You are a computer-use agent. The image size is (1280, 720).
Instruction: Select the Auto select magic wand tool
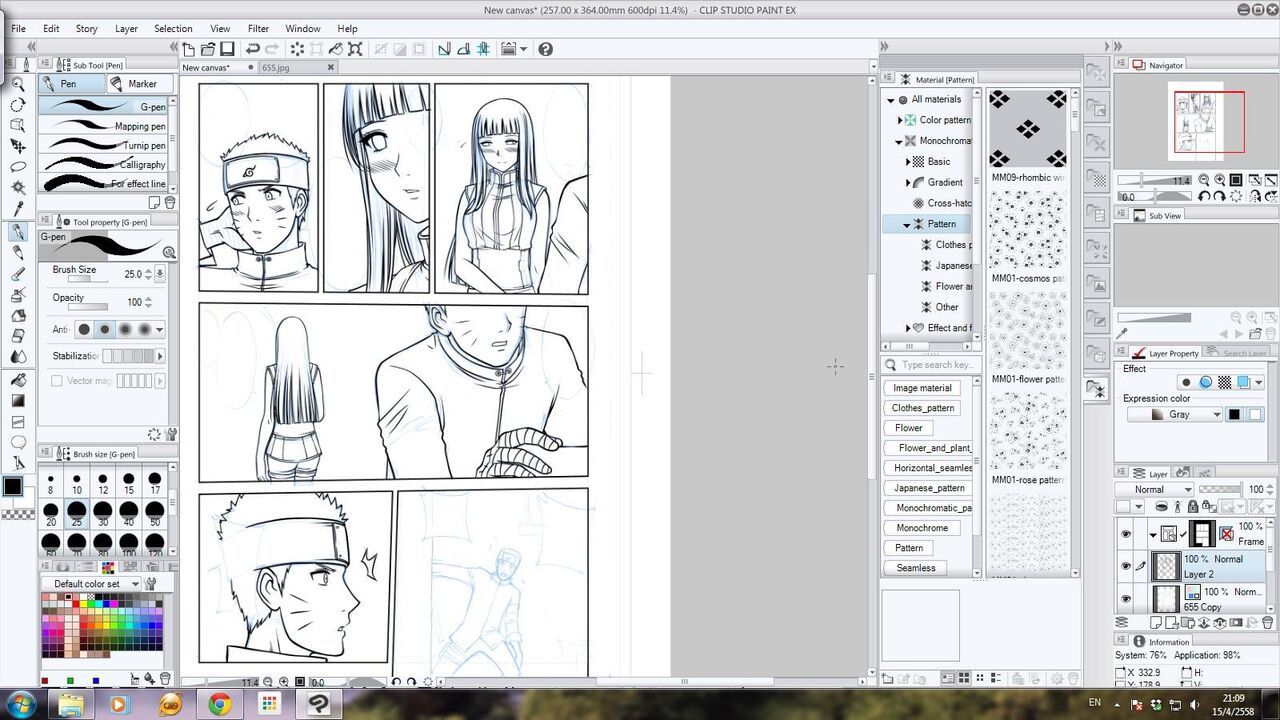click(x=18, y=187)
